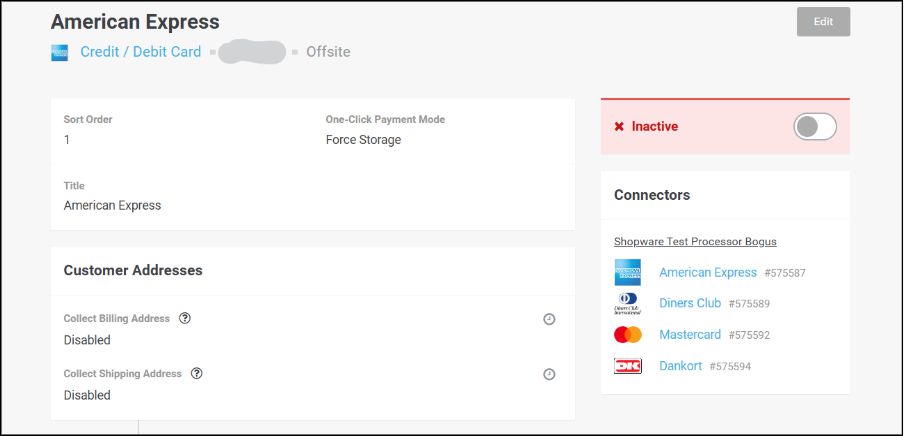Open the American Express connector link
The width and height of the screenshot is (904, 436).
point(708,272)
